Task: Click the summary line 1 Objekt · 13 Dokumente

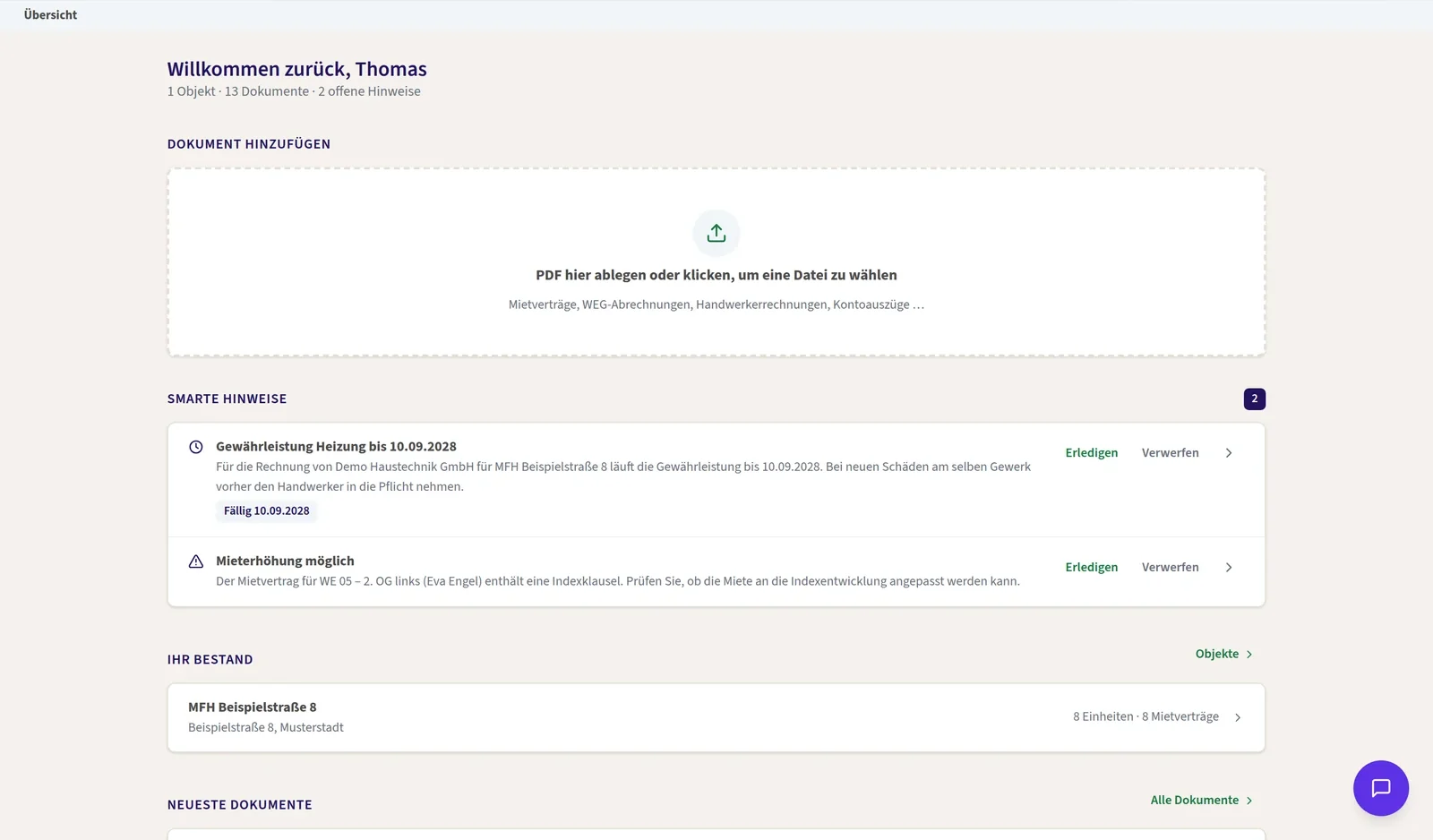Action: point(294,91)
